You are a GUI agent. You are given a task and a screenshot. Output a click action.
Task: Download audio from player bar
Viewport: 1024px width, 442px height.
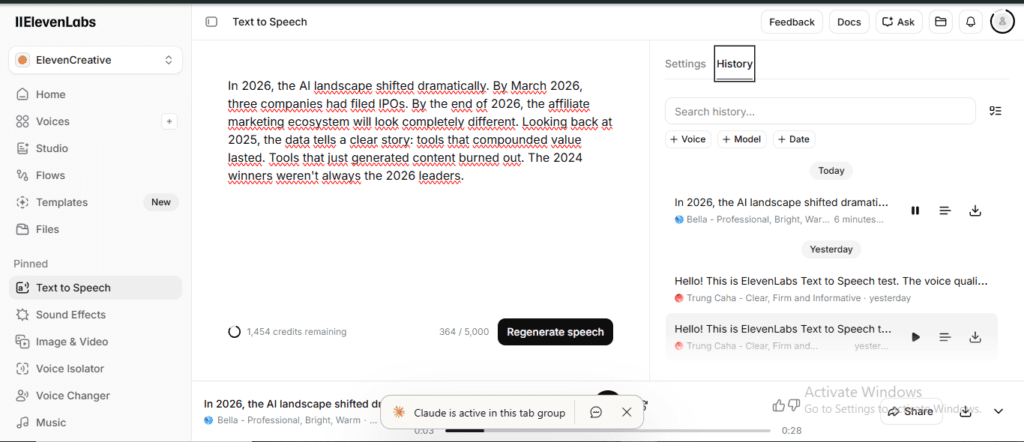coord(966,411)
